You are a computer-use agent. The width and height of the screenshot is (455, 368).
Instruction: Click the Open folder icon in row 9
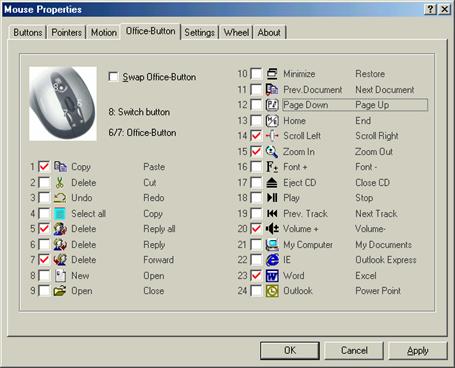click(60, 291)
